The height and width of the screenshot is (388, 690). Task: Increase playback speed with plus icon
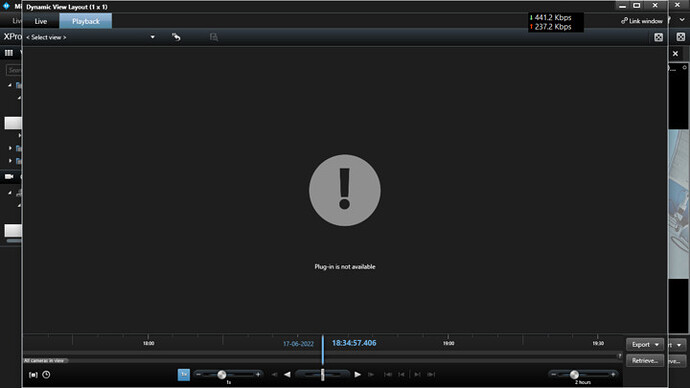coord(258,374)
